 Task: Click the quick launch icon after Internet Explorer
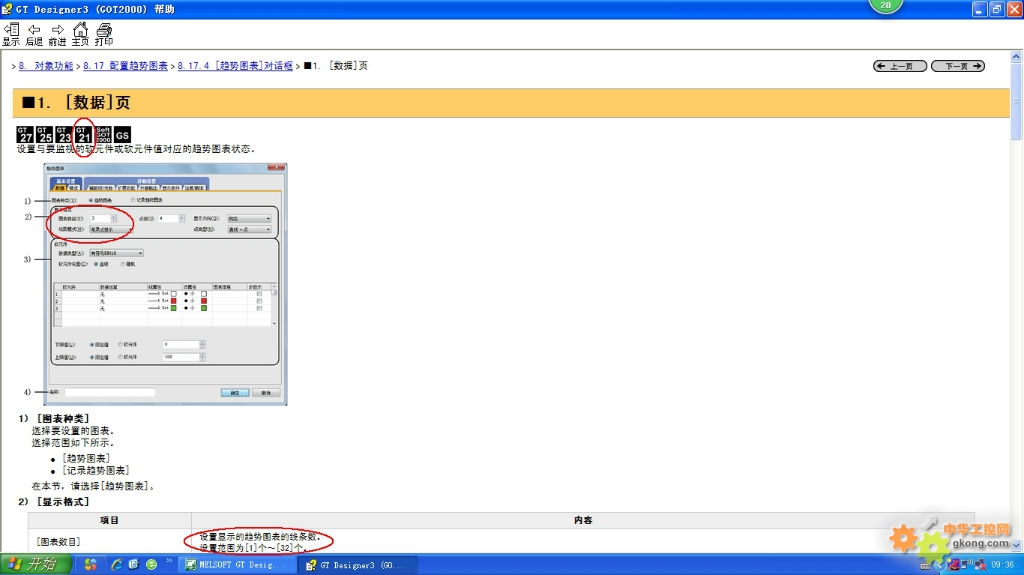point(134,565)
